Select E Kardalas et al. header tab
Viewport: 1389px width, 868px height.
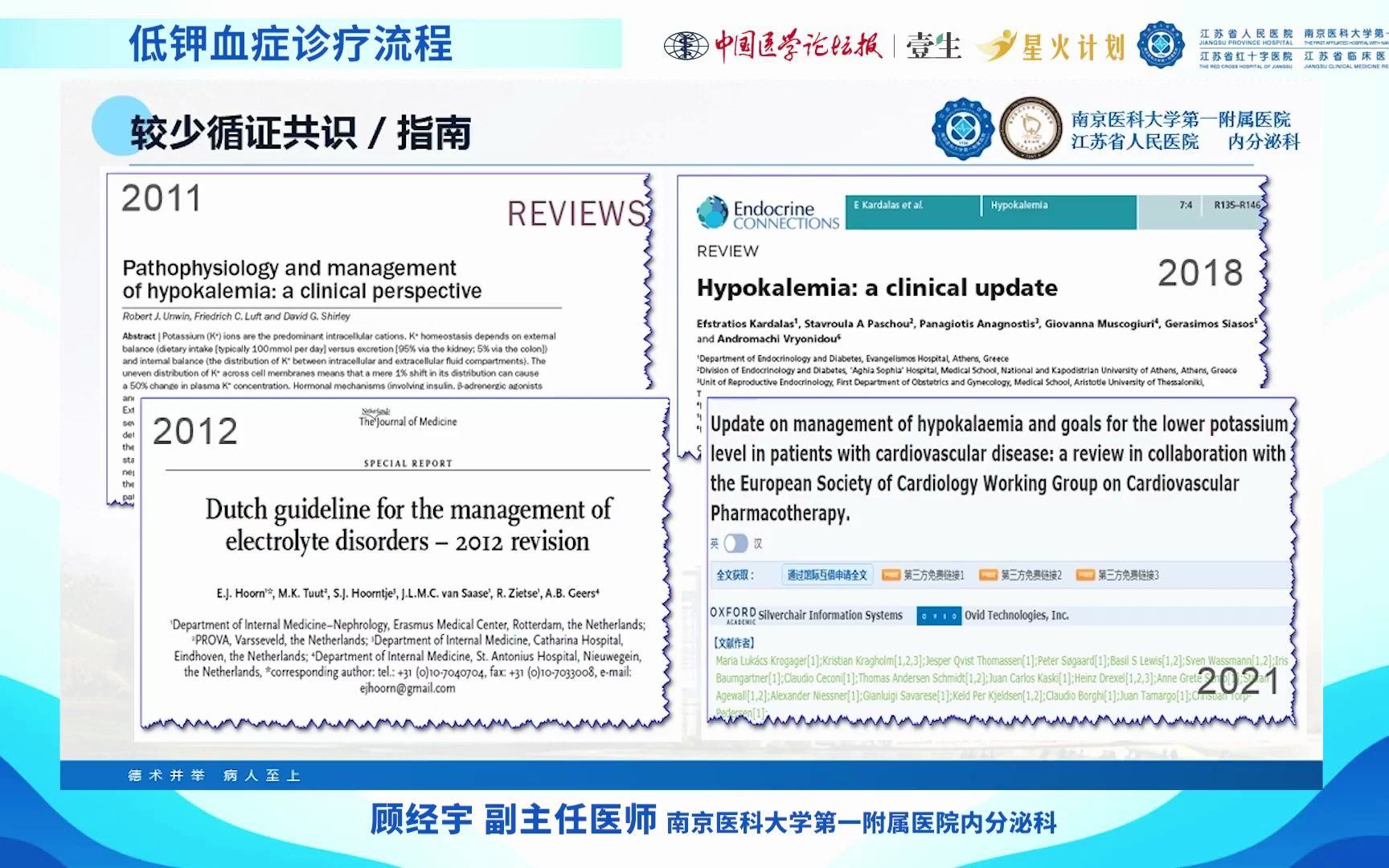888,205
